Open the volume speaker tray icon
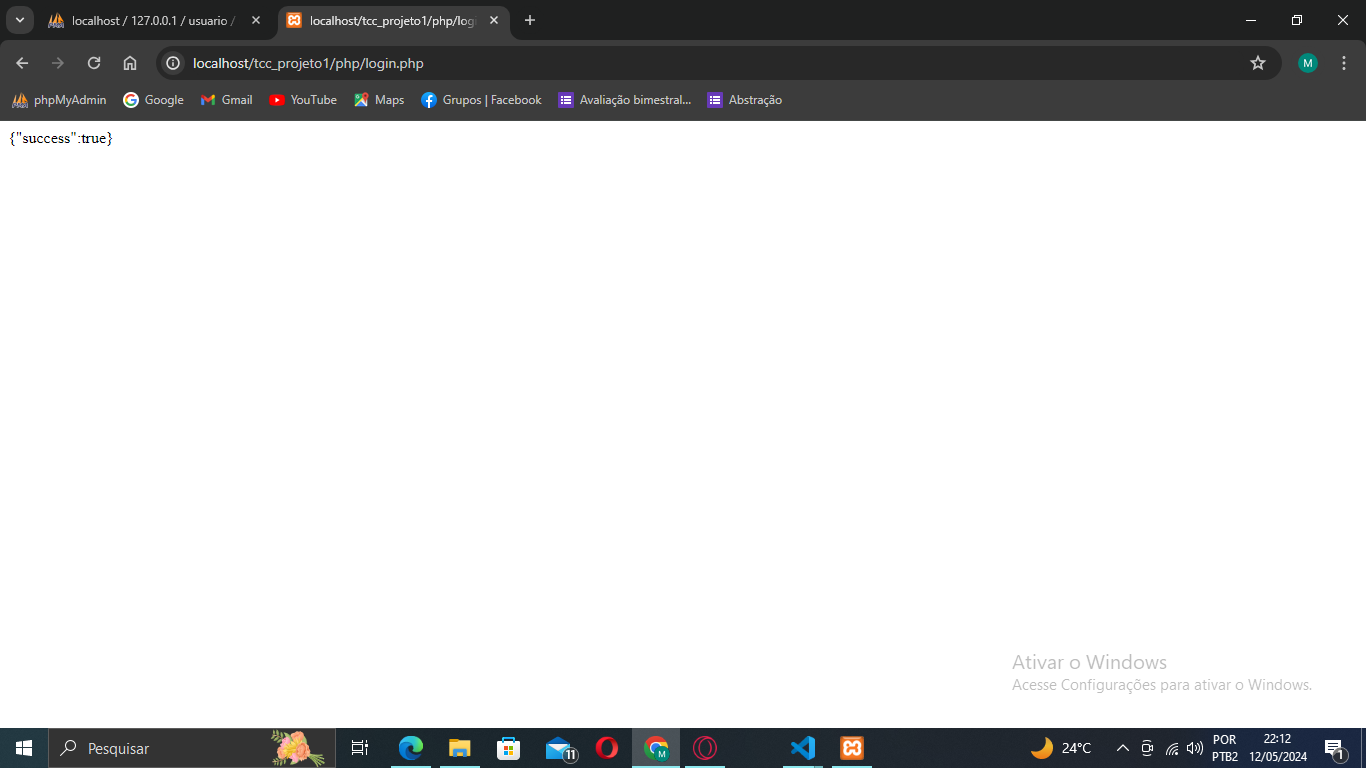Viewport: 1366px width, 768px height. 1195,748
